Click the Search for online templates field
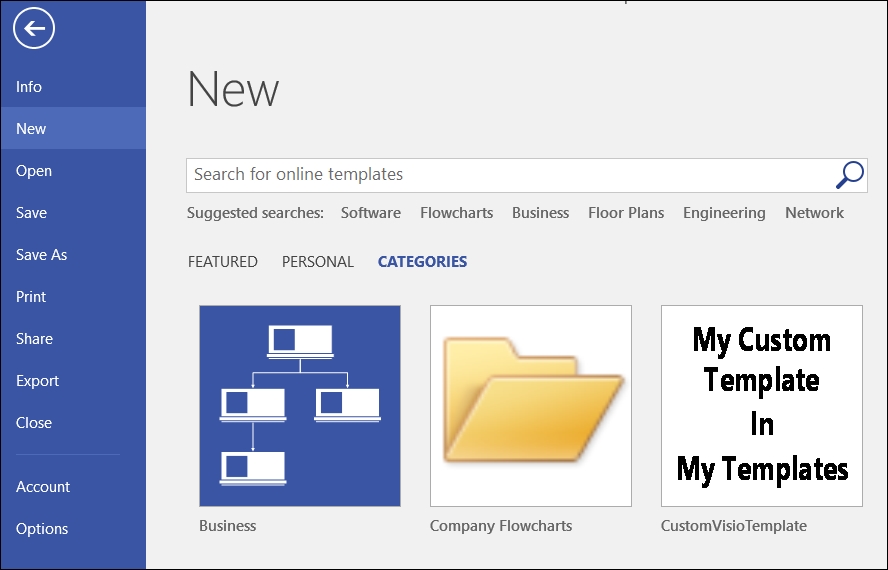 [527, 175]
